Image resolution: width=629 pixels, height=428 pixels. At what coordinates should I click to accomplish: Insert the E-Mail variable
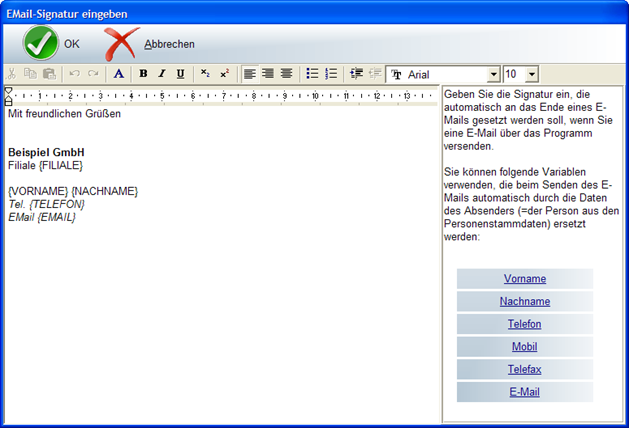point(525,392)
